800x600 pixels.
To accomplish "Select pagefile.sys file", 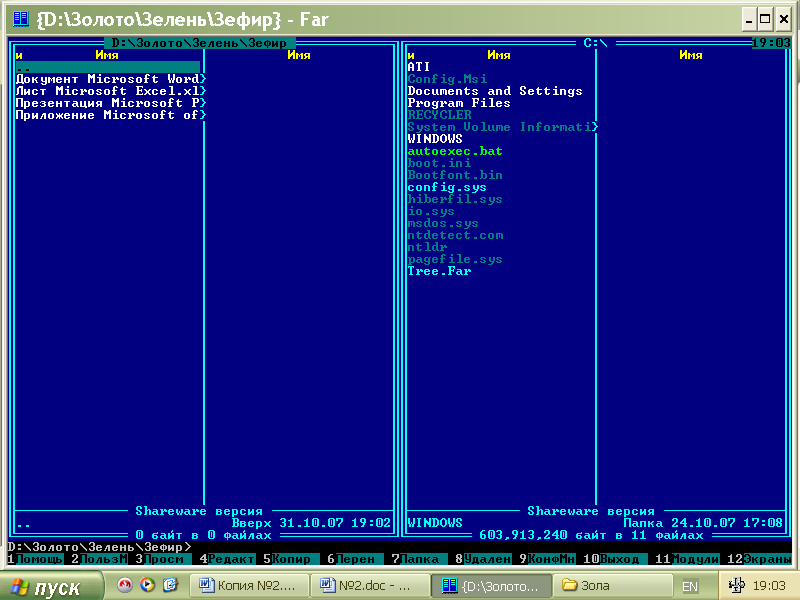I will click(455, 259).
